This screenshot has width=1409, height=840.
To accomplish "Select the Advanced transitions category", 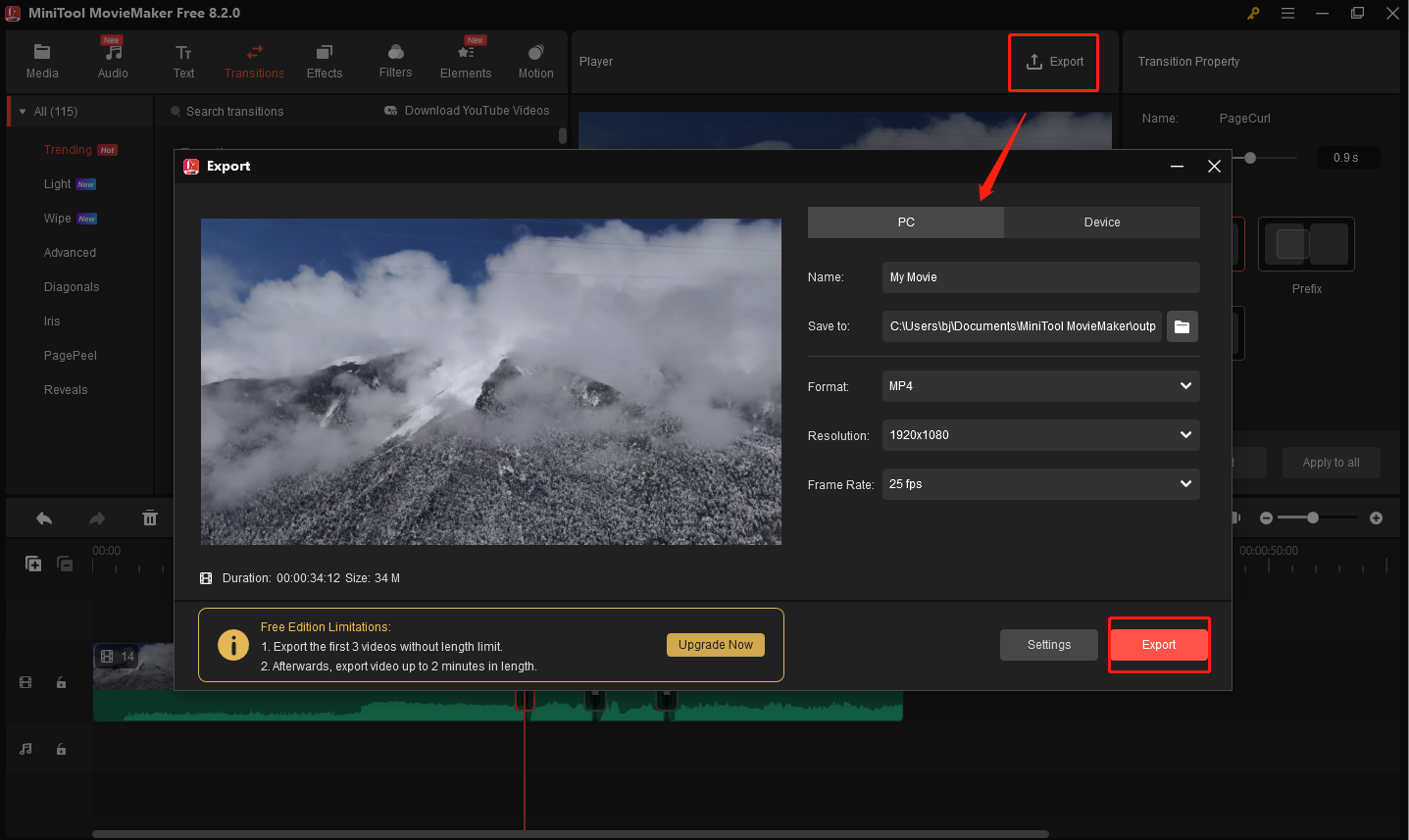I will [x=70, y=253].
